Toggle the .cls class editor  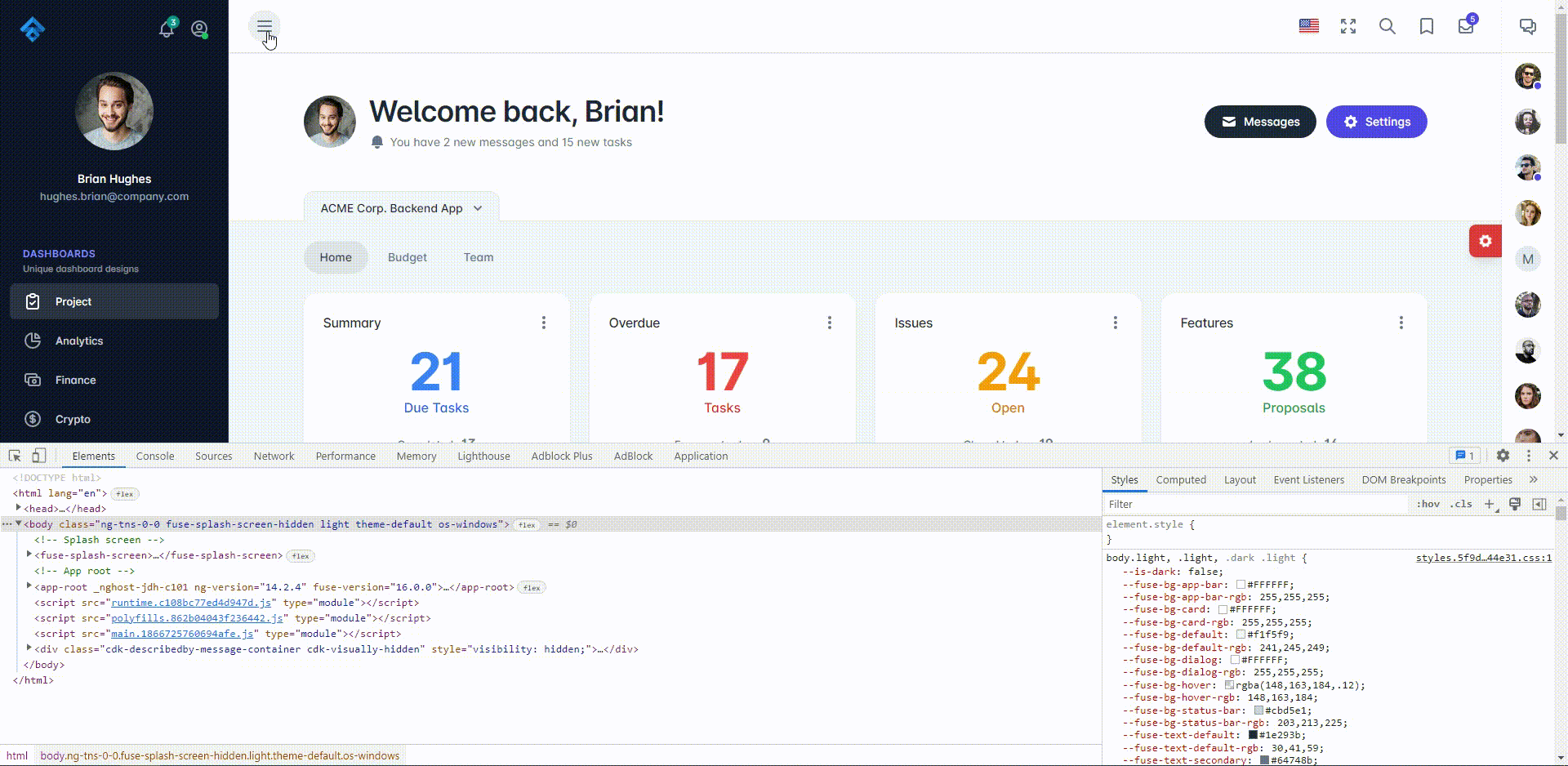pos(1461,504)
